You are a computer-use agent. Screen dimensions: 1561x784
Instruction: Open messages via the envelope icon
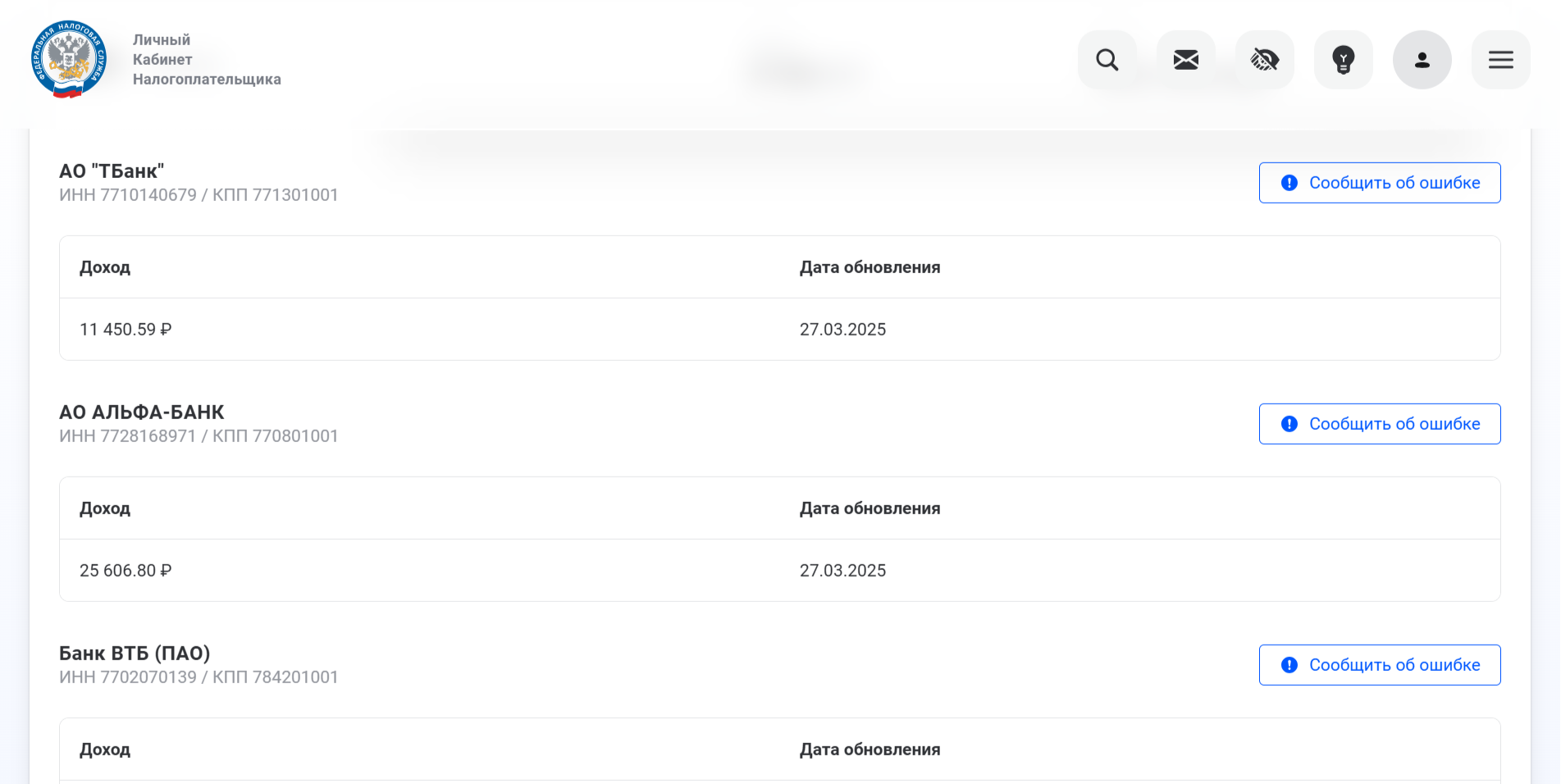click(1185, 60)
